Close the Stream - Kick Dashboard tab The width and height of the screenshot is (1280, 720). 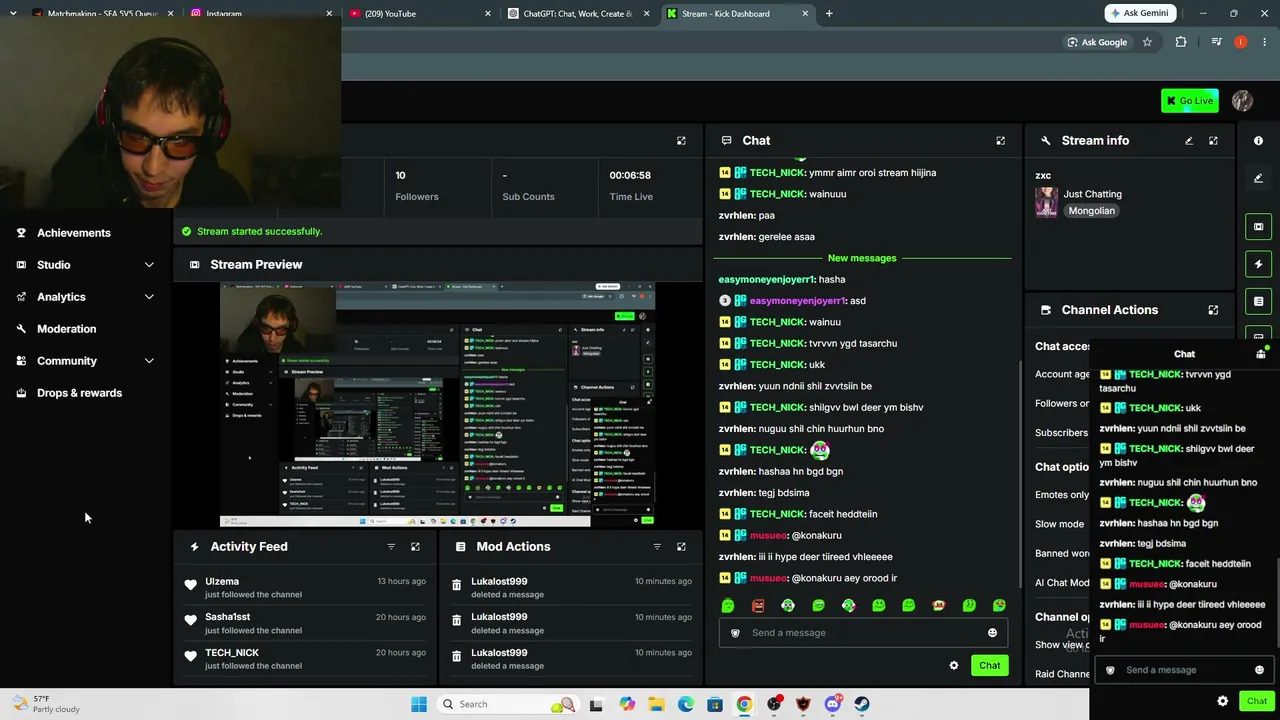[805, 14]
